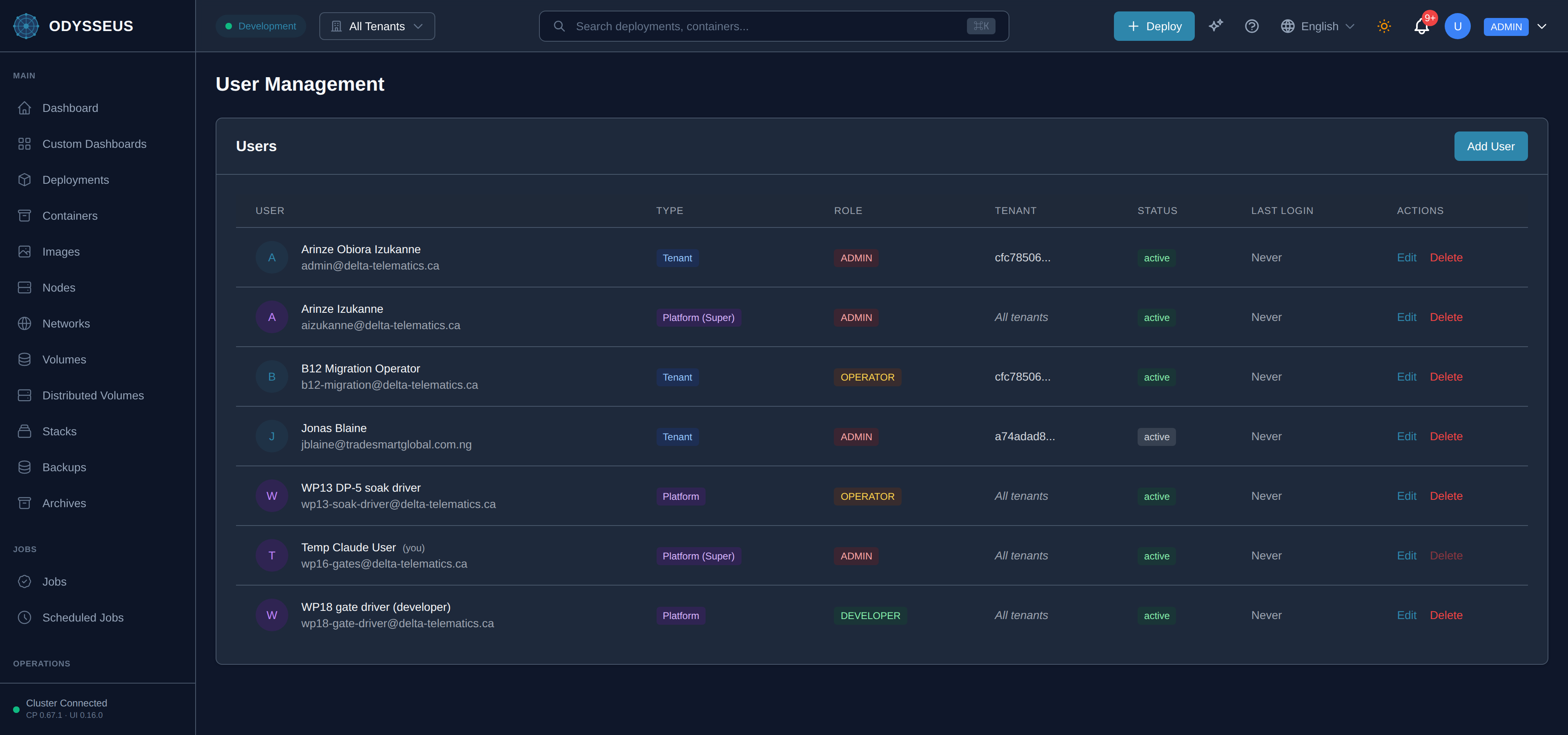Open notifications bell with 9+ badge
This screenshot has width=1568, height=735.
point(1422,26)
